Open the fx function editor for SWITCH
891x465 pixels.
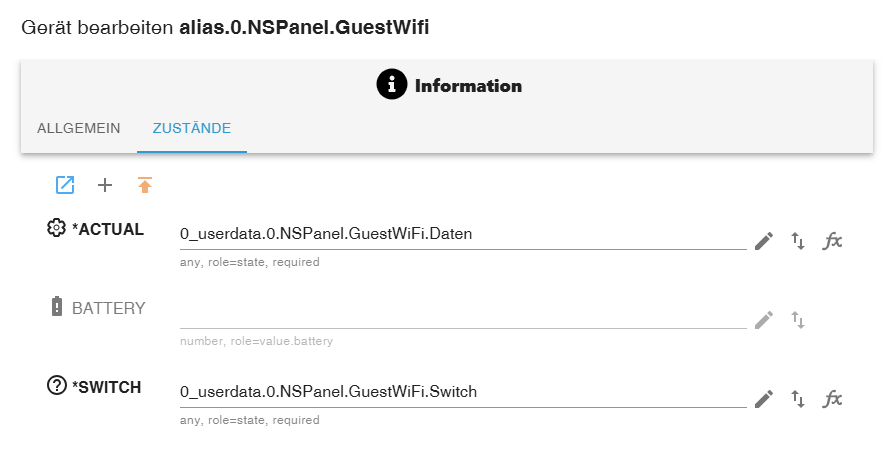pos(832,399)
